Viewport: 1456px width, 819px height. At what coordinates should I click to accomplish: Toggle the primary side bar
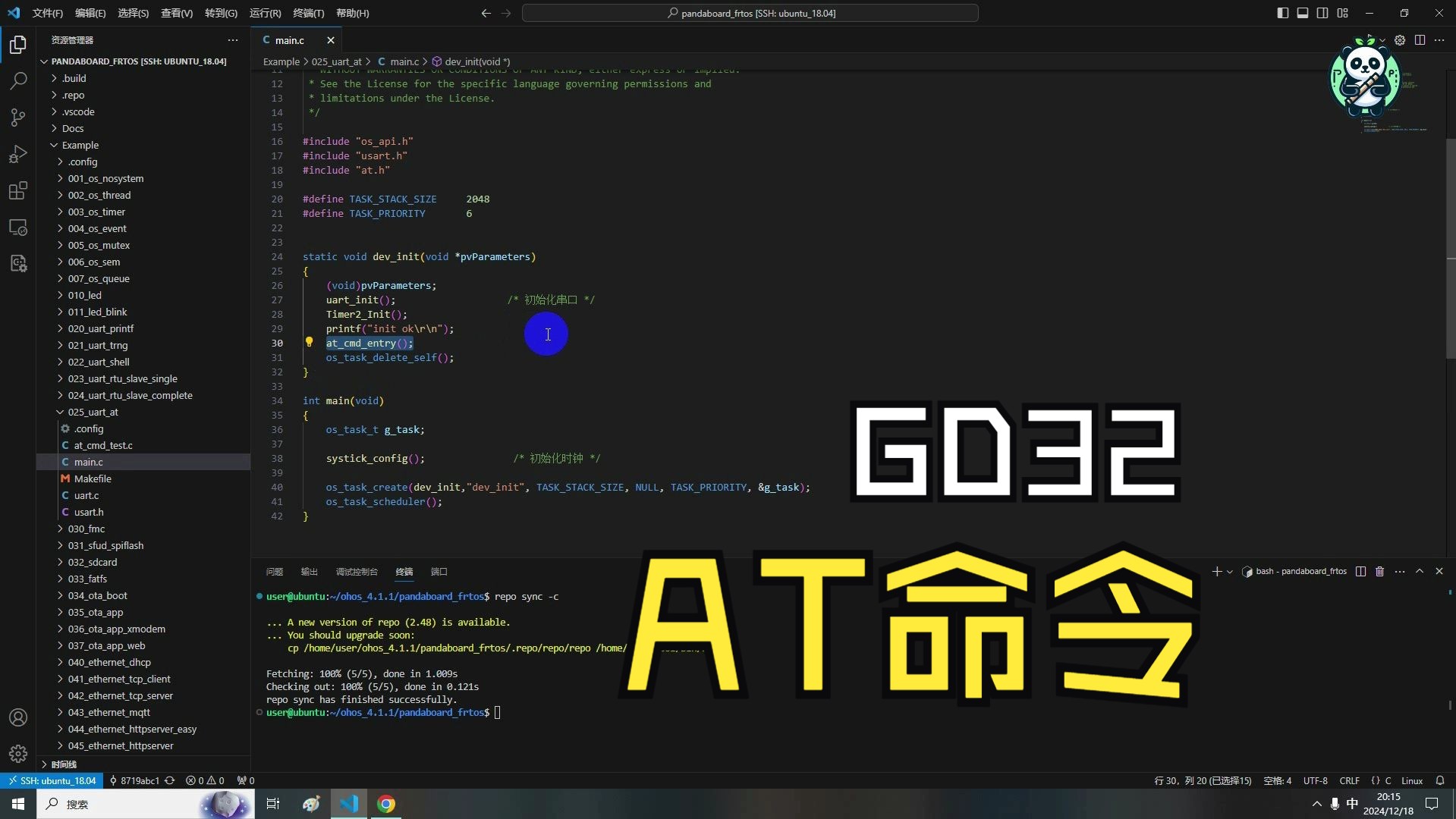point(1282,13)
